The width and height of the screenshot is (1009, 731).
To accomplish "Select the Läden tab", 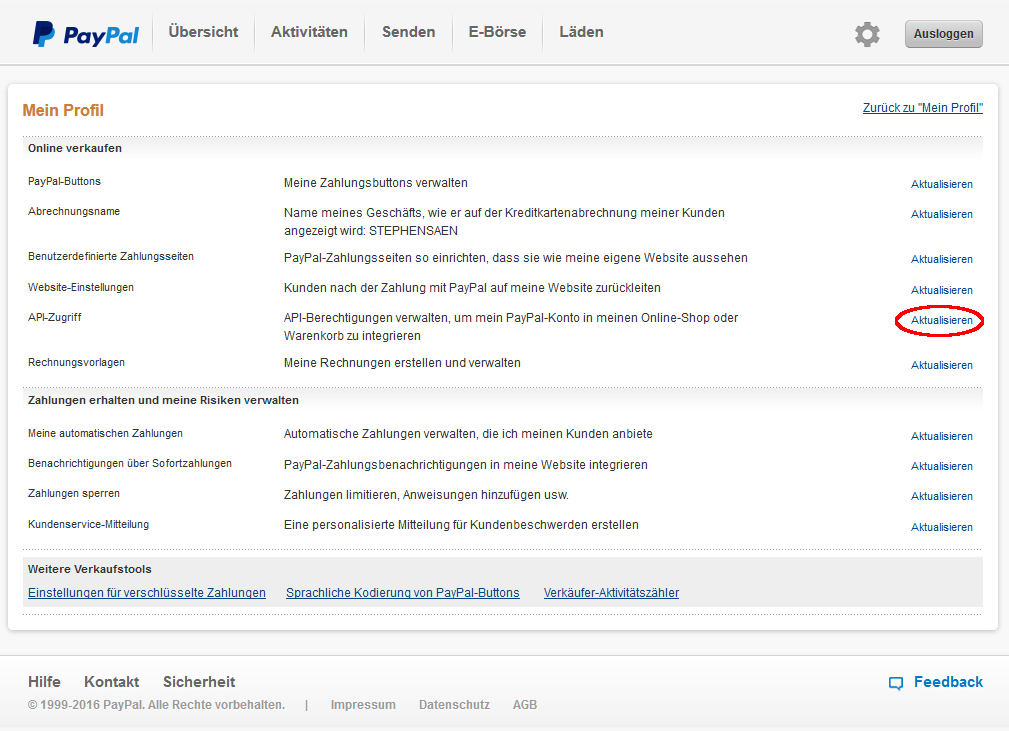I will click(x=581, y=32).
